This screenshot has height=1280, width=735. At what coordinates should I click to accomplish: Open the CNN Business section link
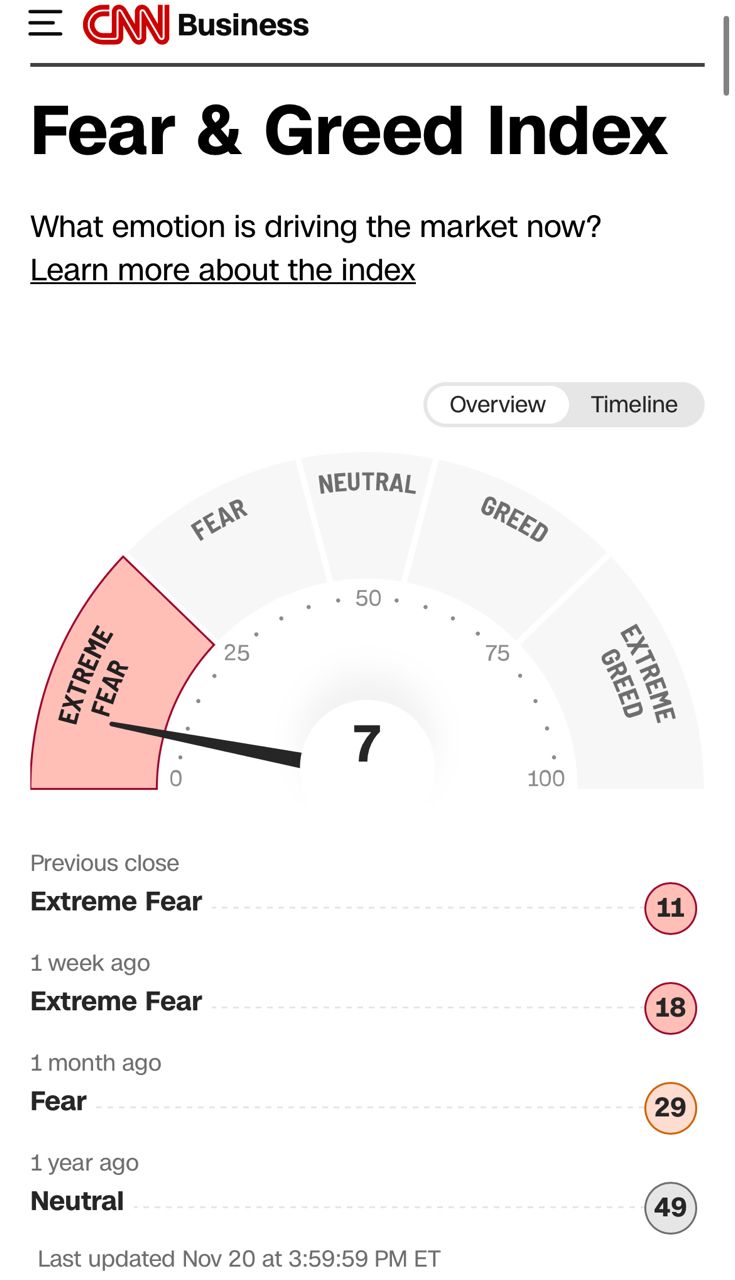[243, 25]
